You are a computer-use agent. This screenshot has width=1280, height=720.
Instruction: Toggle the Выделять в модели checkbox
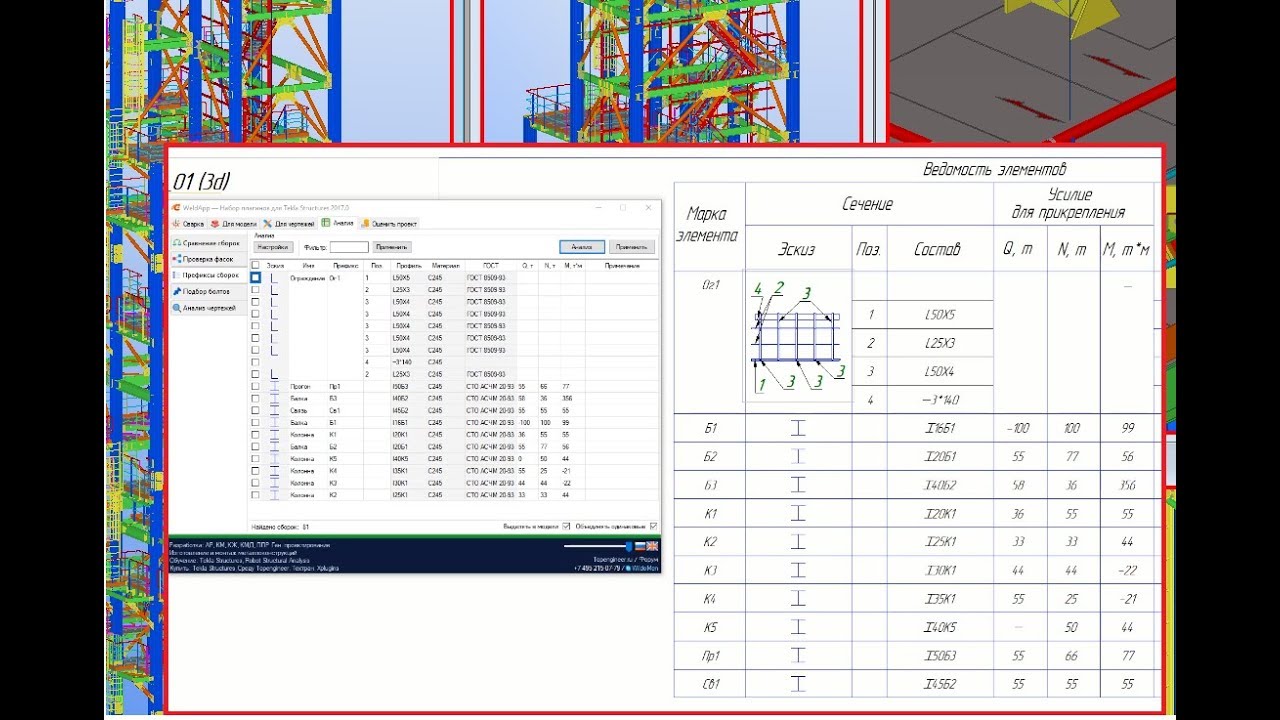(x=566, y=526)
